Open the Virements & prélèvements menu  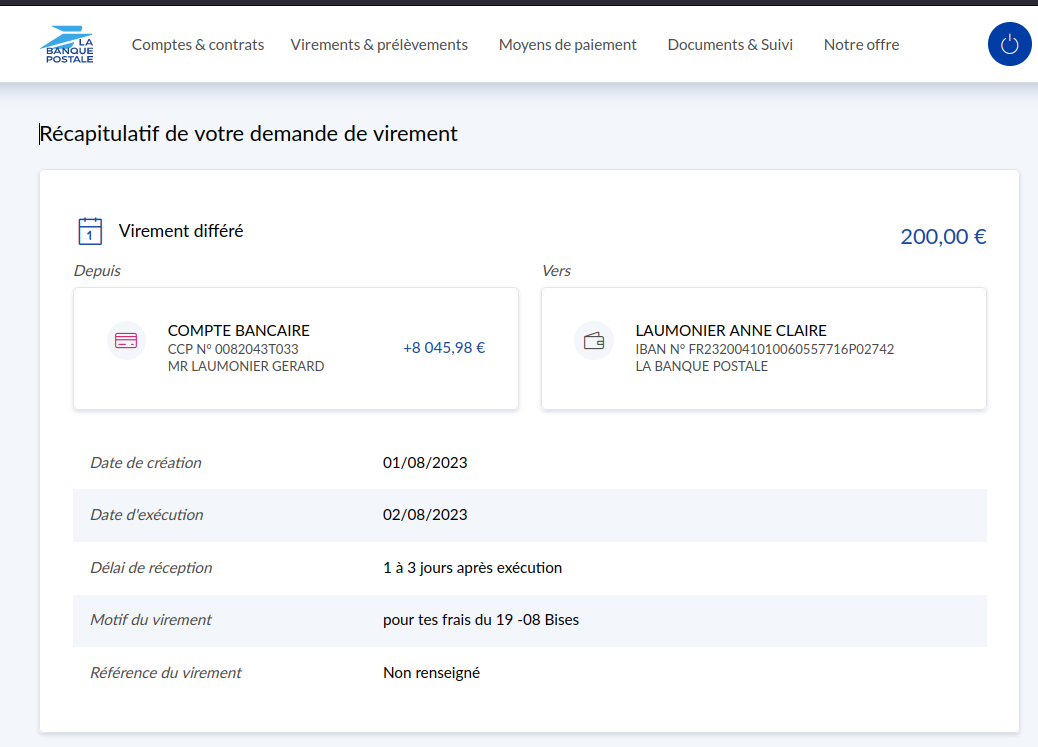click(379, 45)
